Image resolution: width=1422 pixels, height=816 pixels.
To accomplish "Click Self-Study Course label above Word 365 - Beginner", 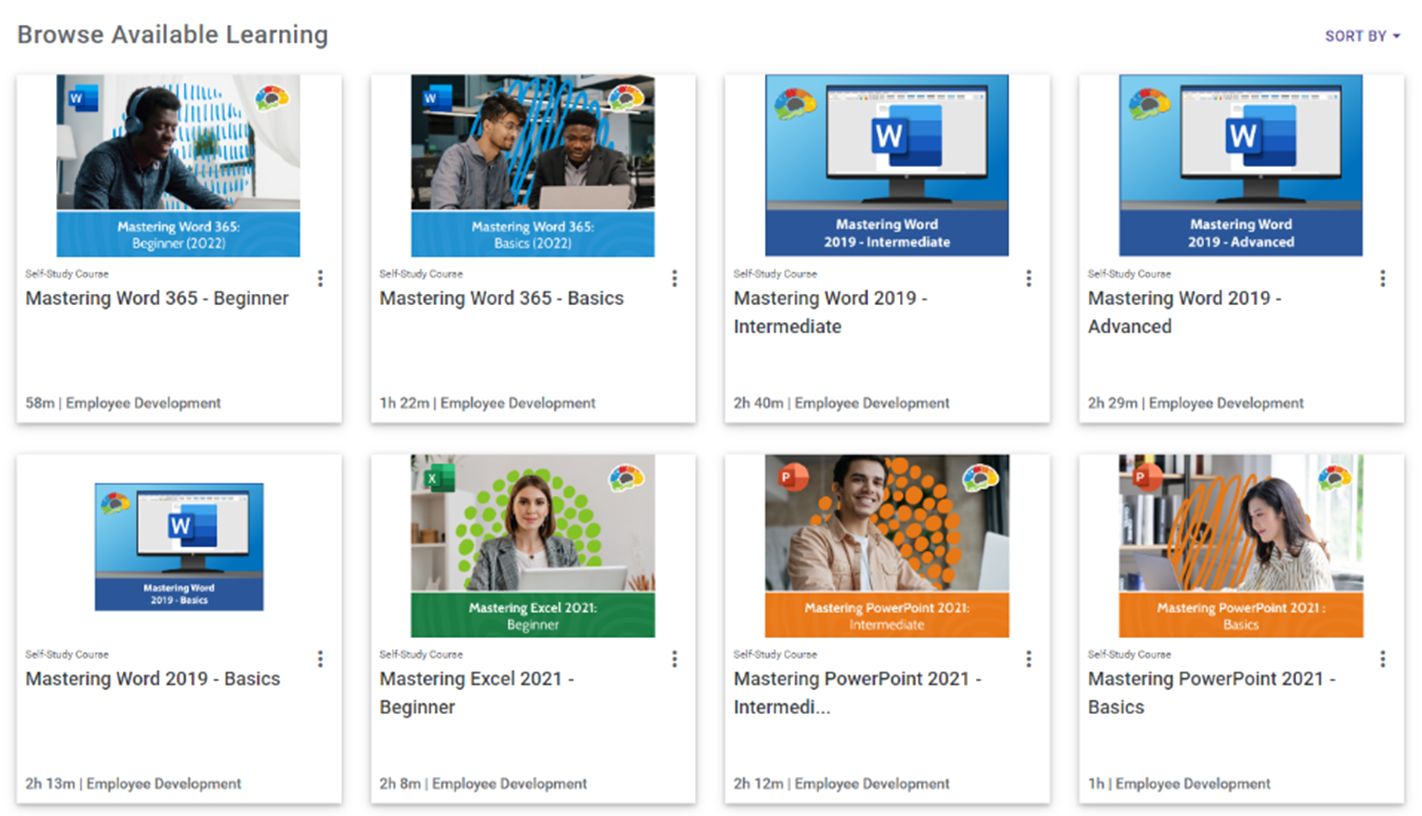I will pos(68,273).
